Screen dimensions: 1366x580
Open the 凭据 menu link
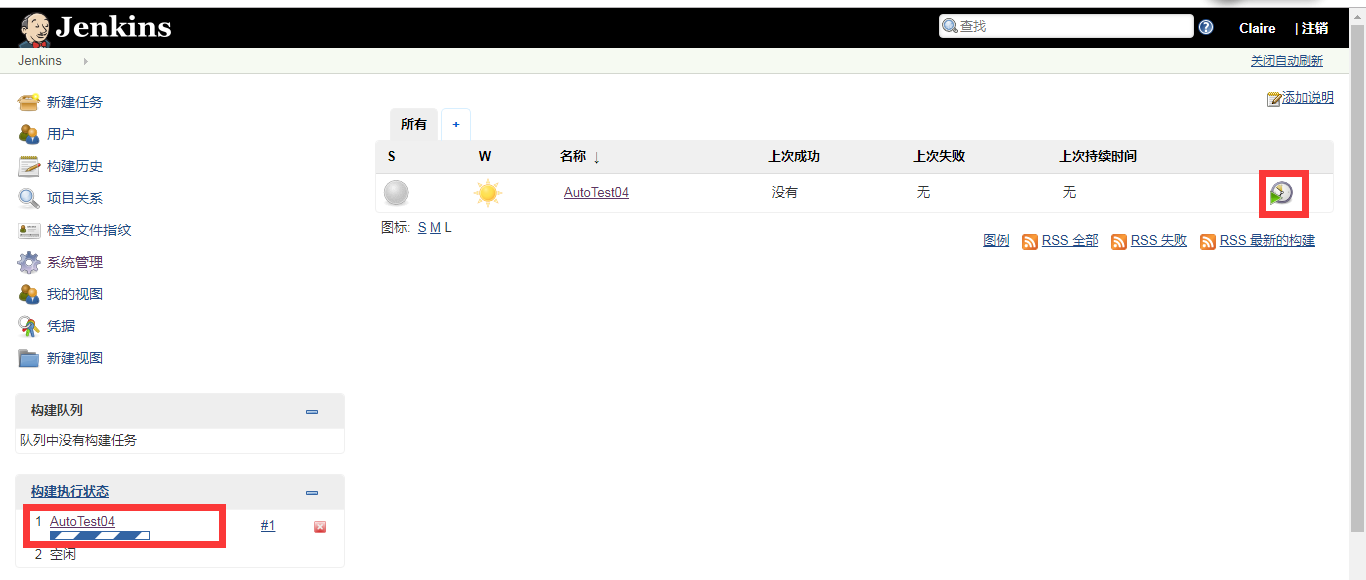pyautogui.click(x=61, y=326)
